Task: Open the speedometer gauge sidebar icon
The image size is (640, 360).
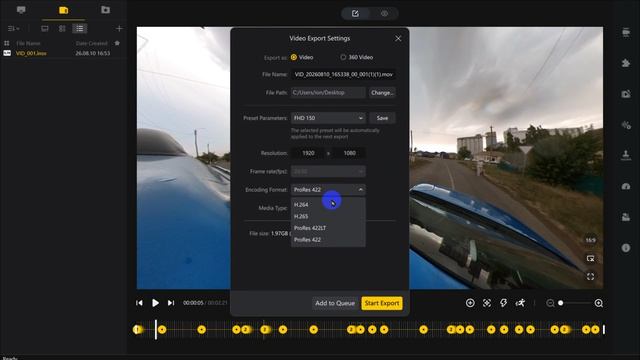Action: click(626, 187)
